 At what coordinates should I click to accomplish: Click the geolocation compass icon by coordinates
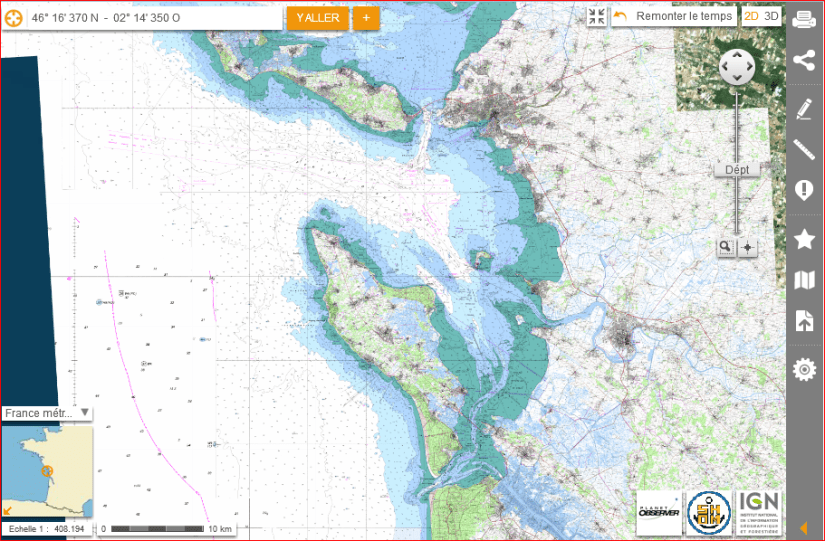(x=14, y=18)
